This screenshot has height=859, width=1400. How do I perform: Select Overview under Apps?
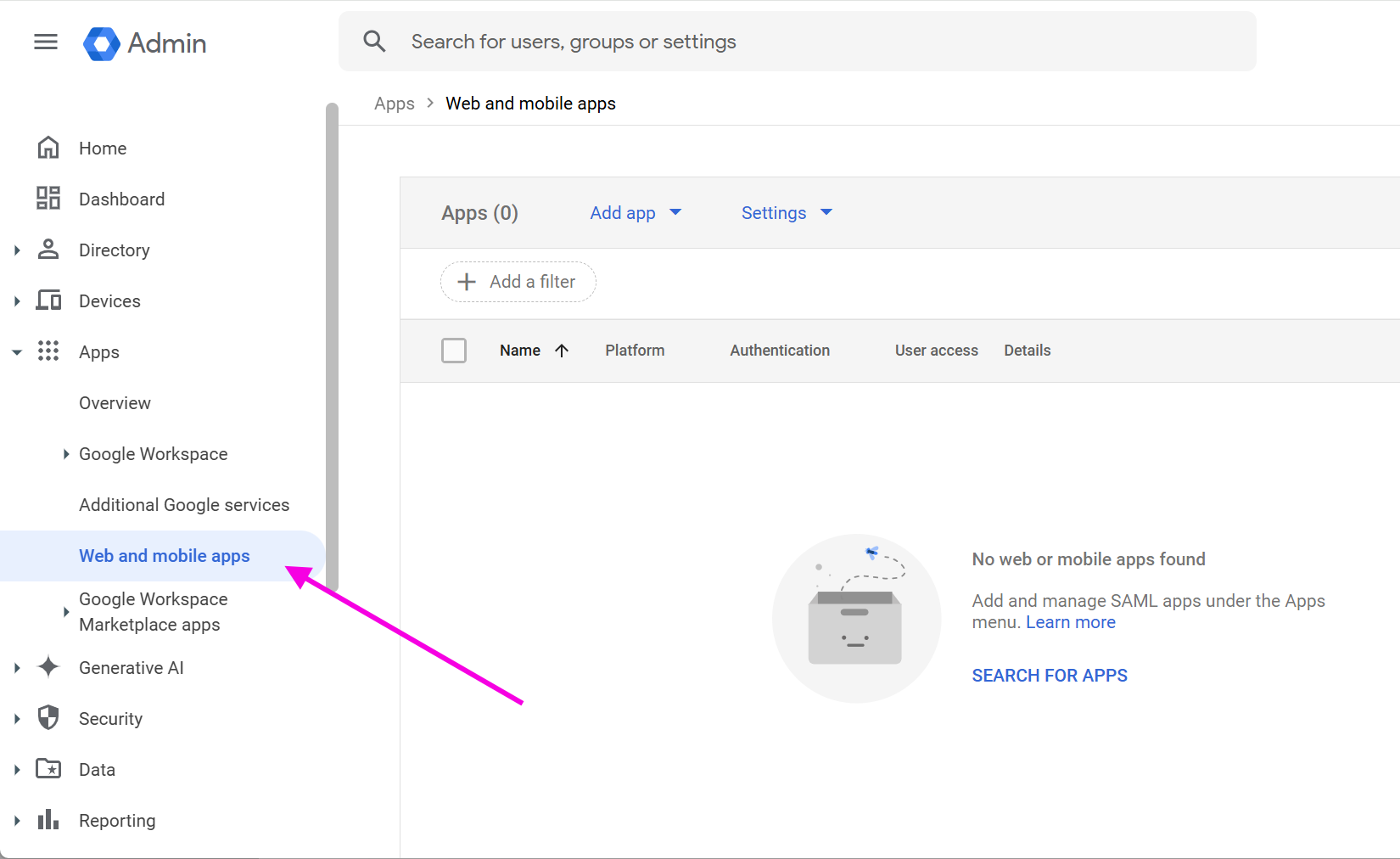click(x=115, y=403)
